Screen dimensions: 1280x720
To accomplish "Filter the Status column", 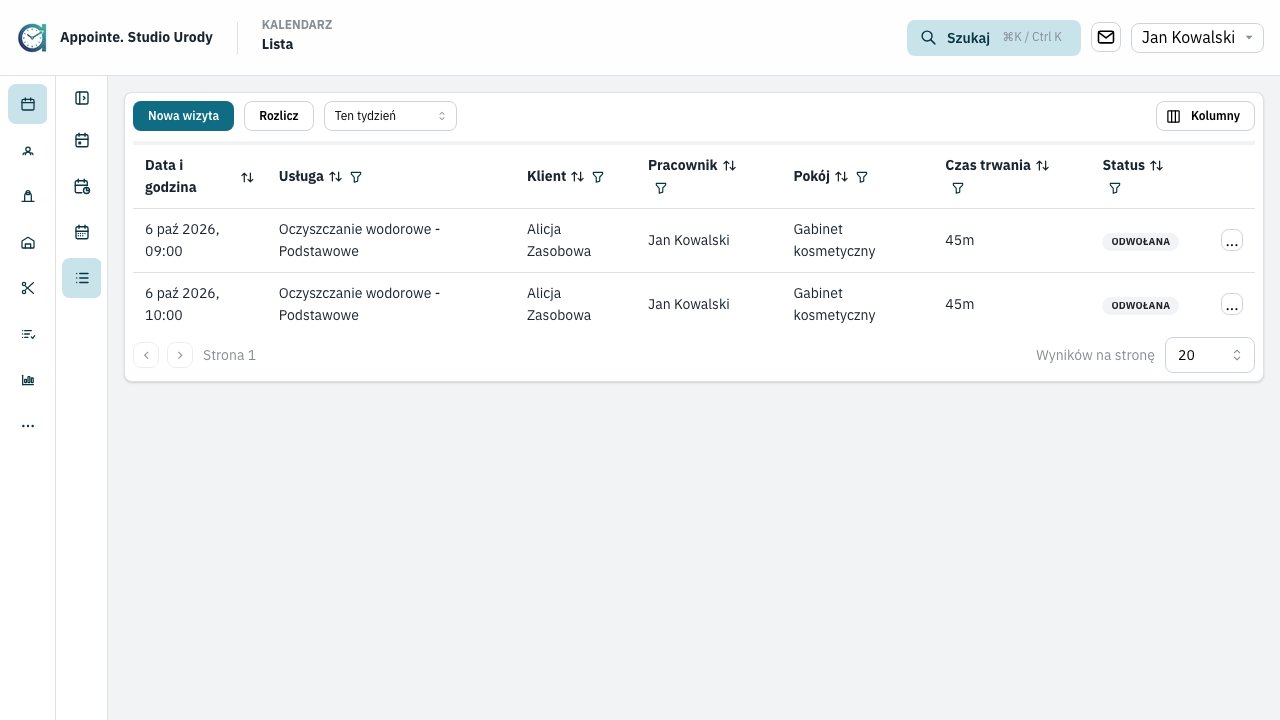I will 1115,188.
